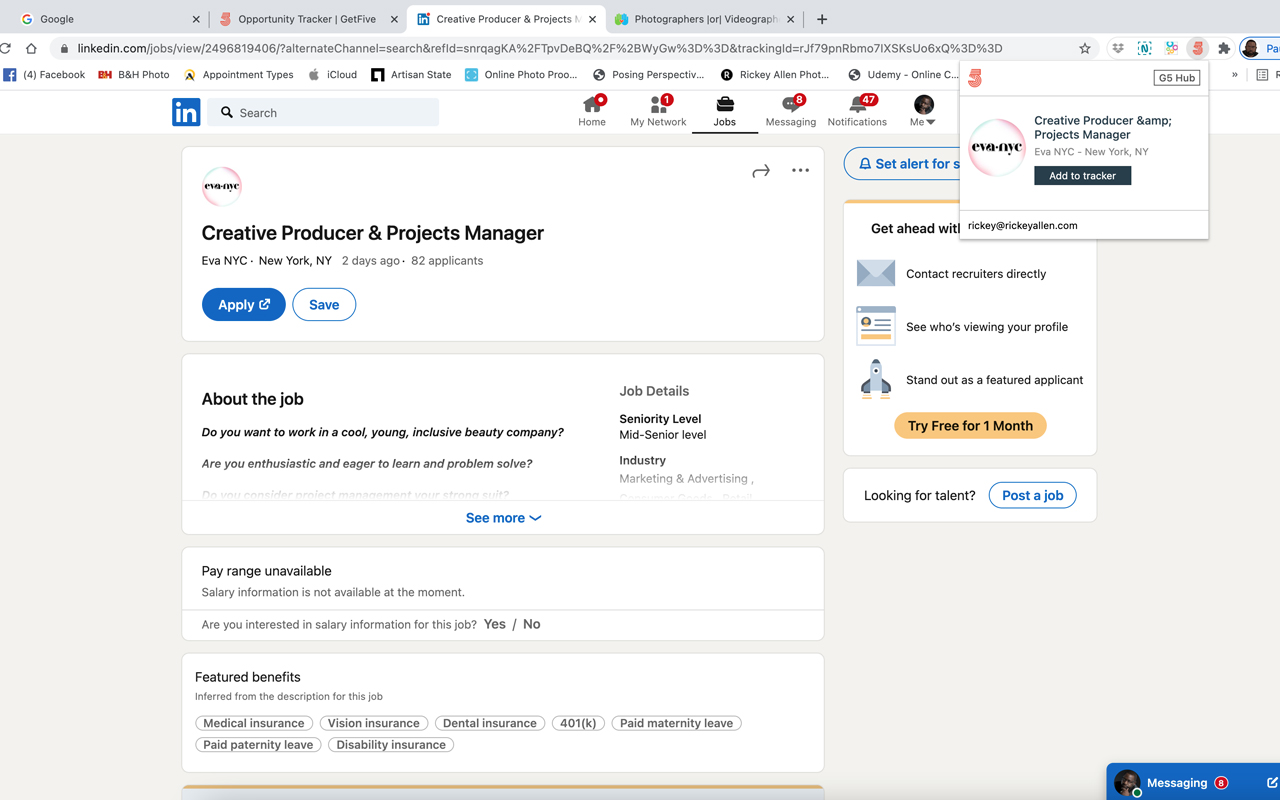1280x800 pixels.
Task: Click the Vision insurance benefit tag
Action: [x=374, y=723]
